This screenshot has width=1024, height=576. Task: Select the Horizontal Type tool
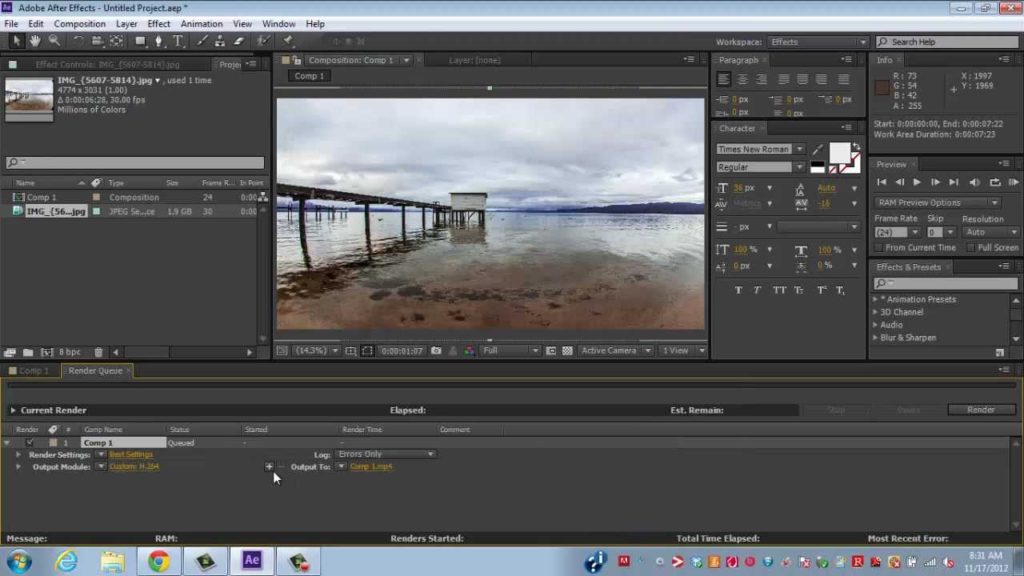click(178, 41)
